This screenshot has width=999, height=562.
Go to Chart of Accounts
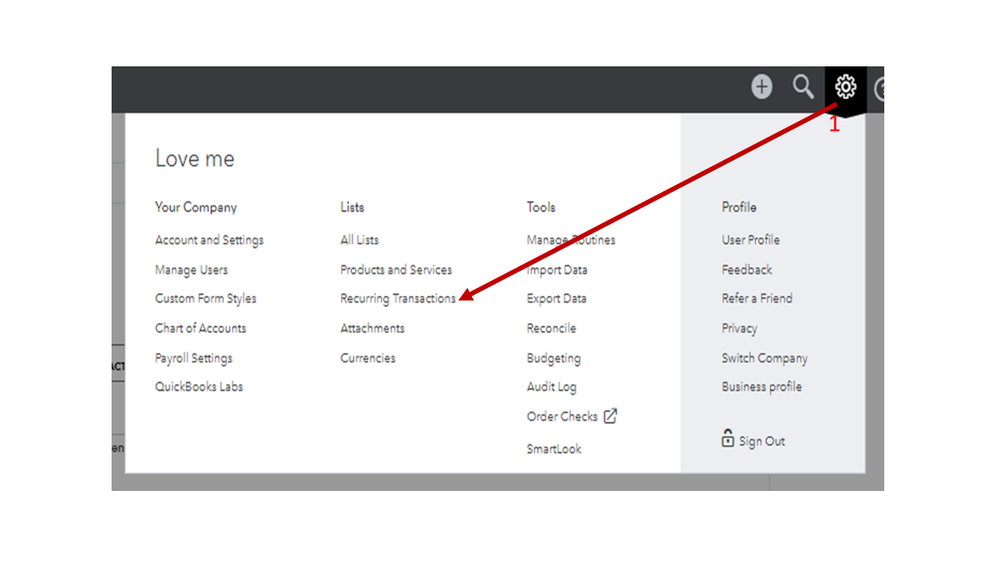coord(200,328)
